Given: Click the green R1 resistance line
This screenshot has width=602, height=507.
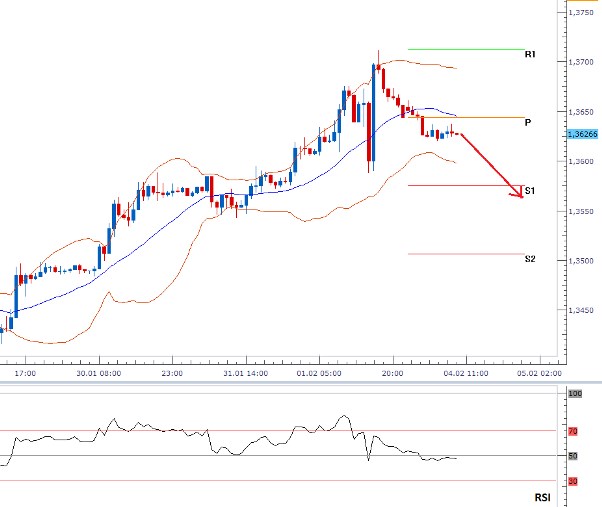Looking at the screenshot, I should pos(466,49).
